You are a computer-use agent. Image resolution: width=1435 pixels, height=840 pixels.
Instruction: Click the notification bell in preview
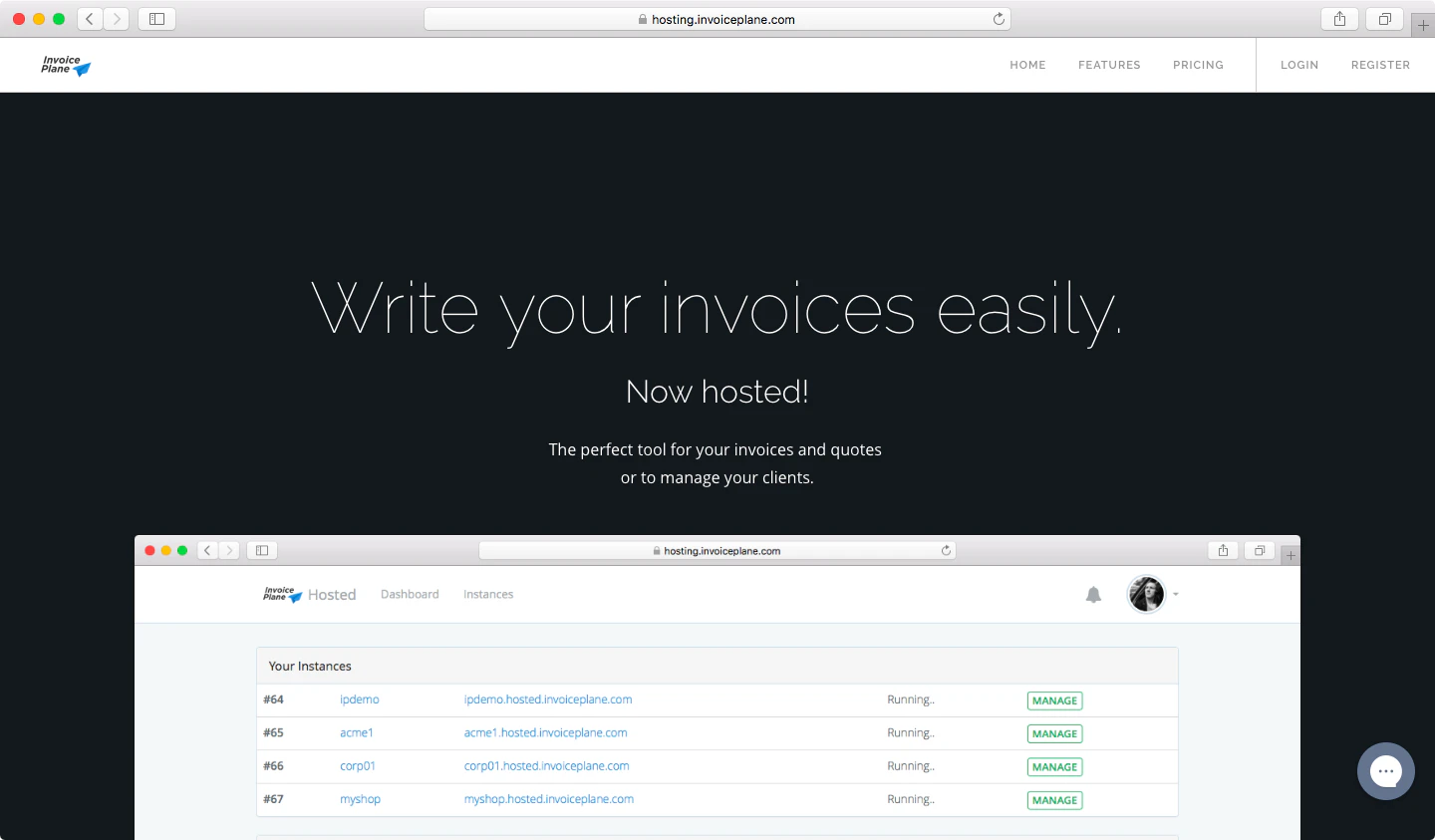tap(1093, 595)
